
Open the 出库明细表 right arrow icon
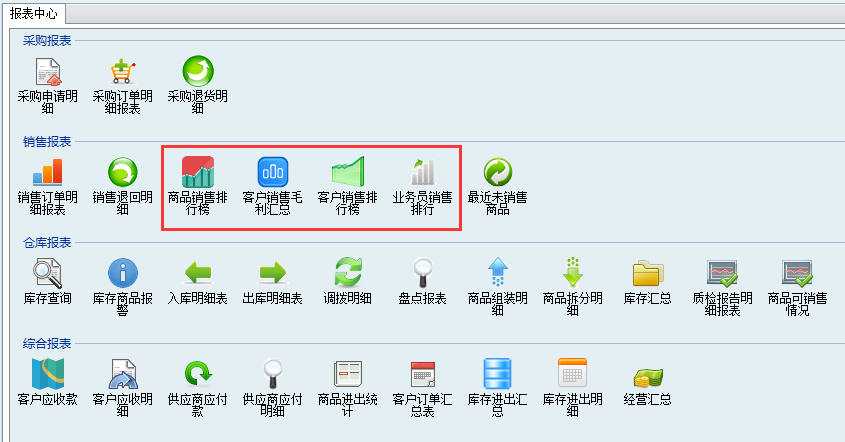[273, 272]
